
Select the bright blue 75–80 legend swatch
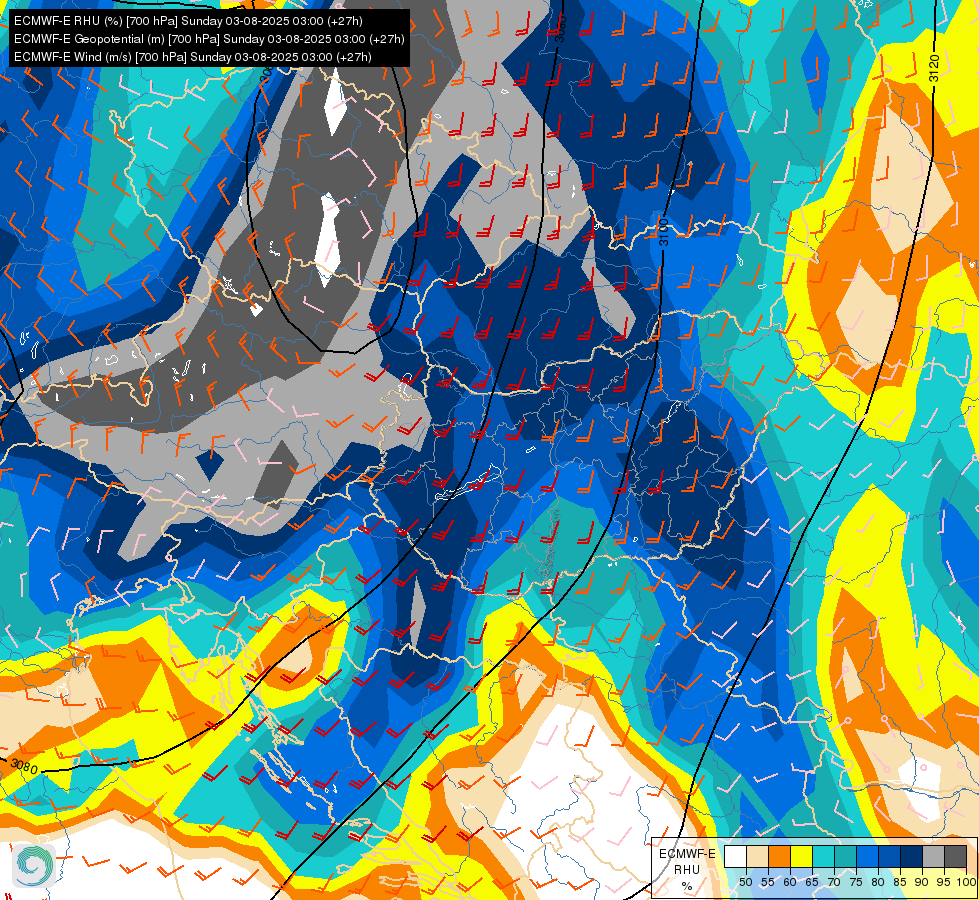click(x=868, y=856)
